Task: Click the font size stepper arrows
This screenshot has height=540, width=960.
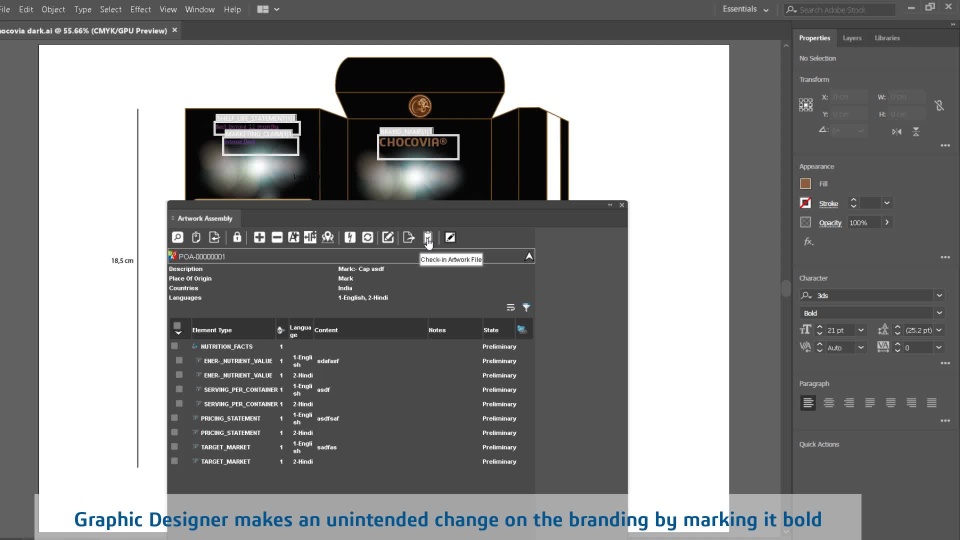Action: (x=819, y=330)
